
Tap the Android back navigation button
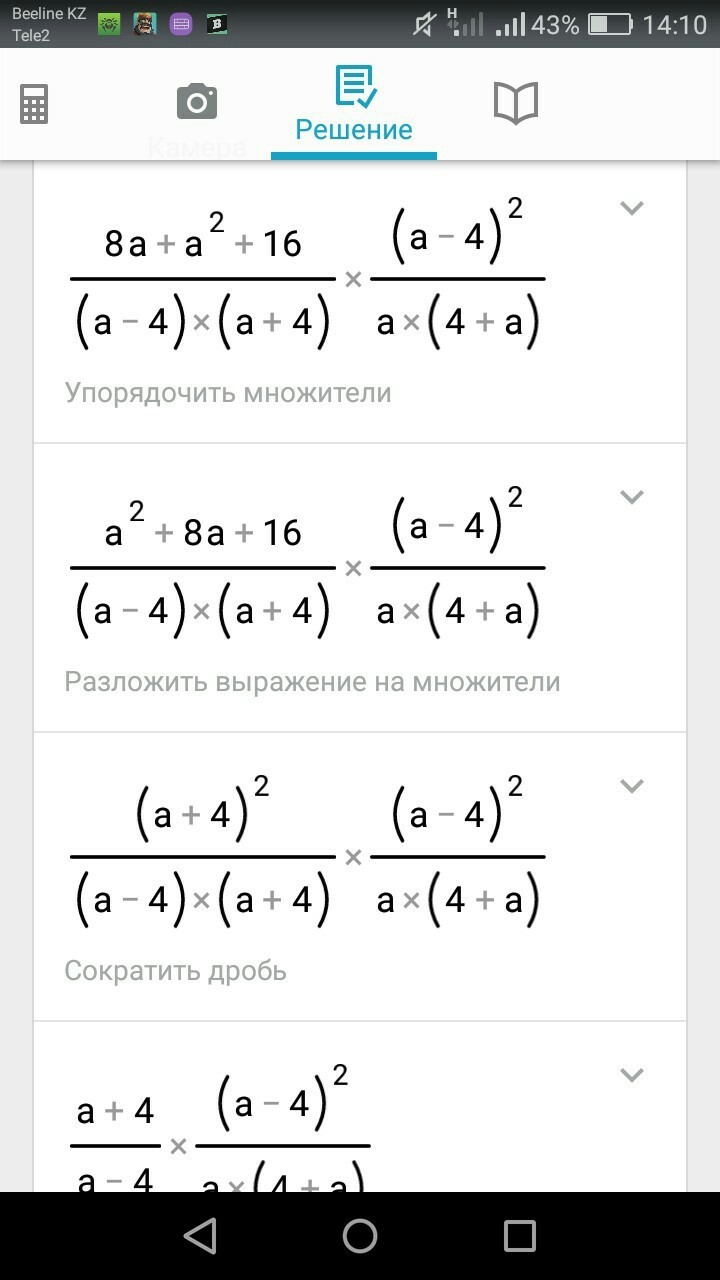click(x=200, y=1236)
